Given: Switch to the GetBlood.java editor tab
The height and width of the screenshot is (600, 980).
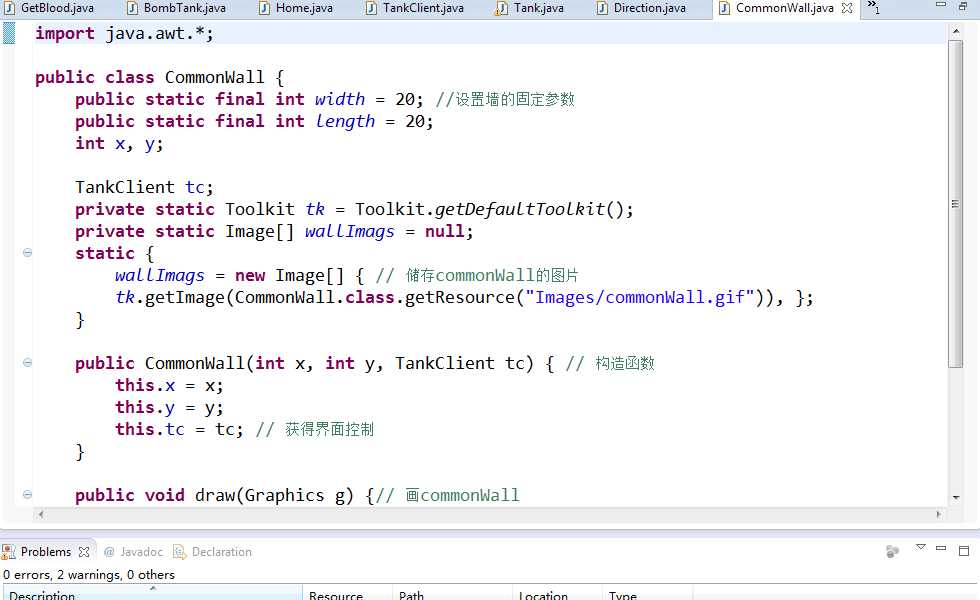Looking at the screenshot, I should tap(49, 8).
